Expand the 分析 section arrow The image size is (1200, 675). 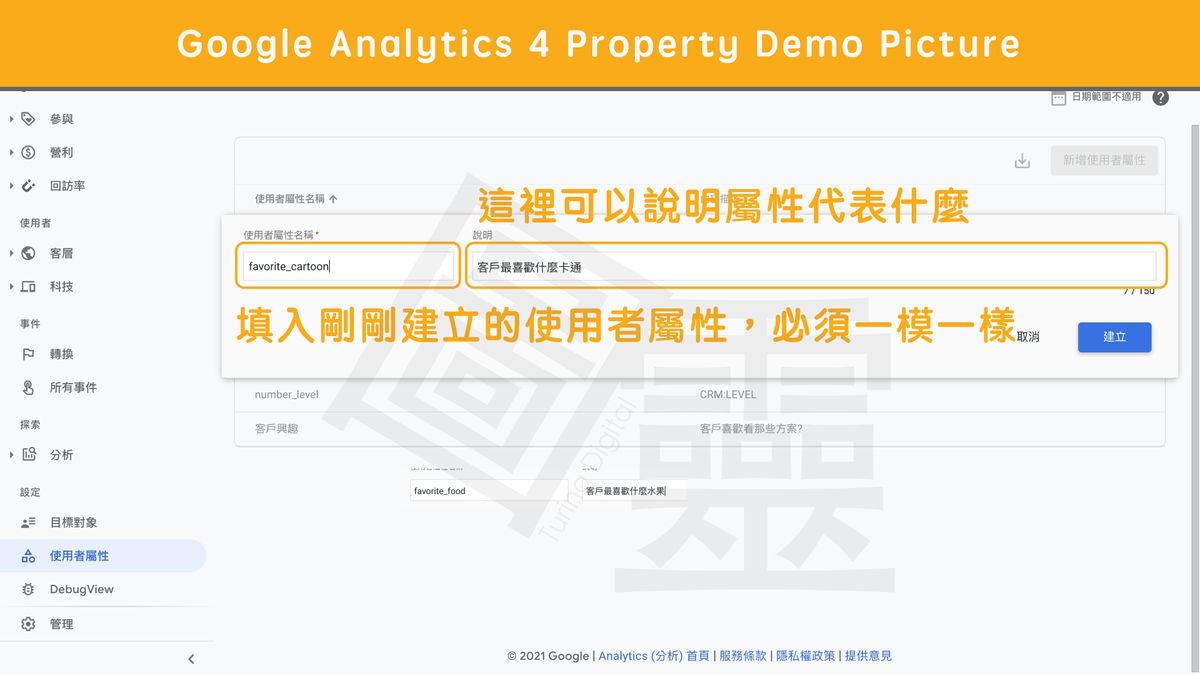[x=11, y=455]
